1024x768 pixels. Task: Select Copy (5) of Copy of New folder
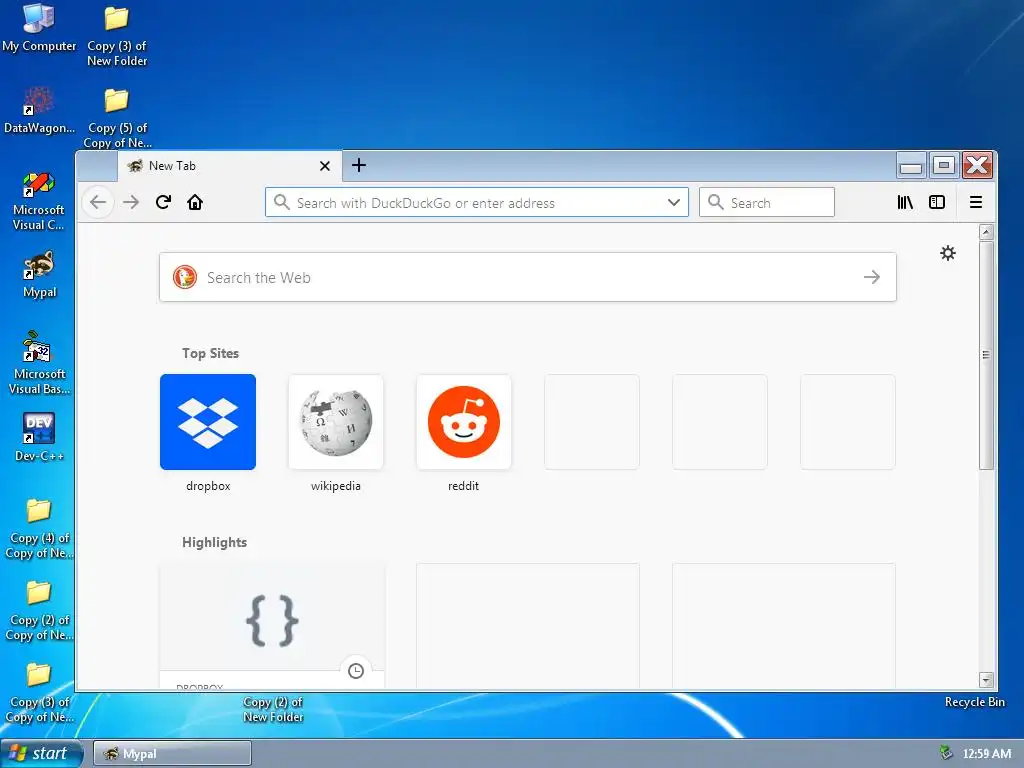click(117, 118)
